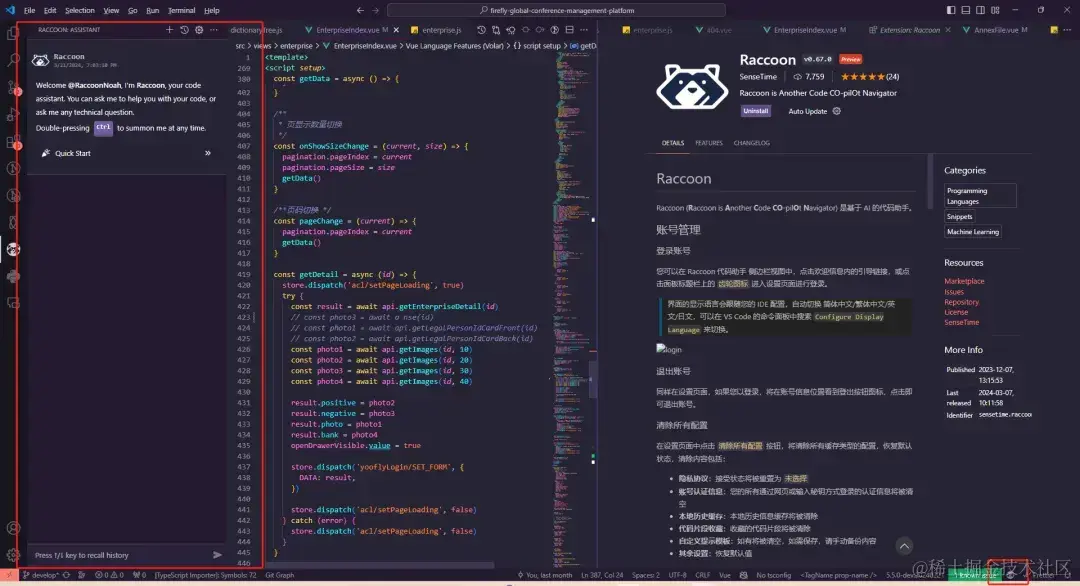Open the Go menu
The height and width of the screenshot is (586, 1080).
pyautogui.click(x=132, y=10)
